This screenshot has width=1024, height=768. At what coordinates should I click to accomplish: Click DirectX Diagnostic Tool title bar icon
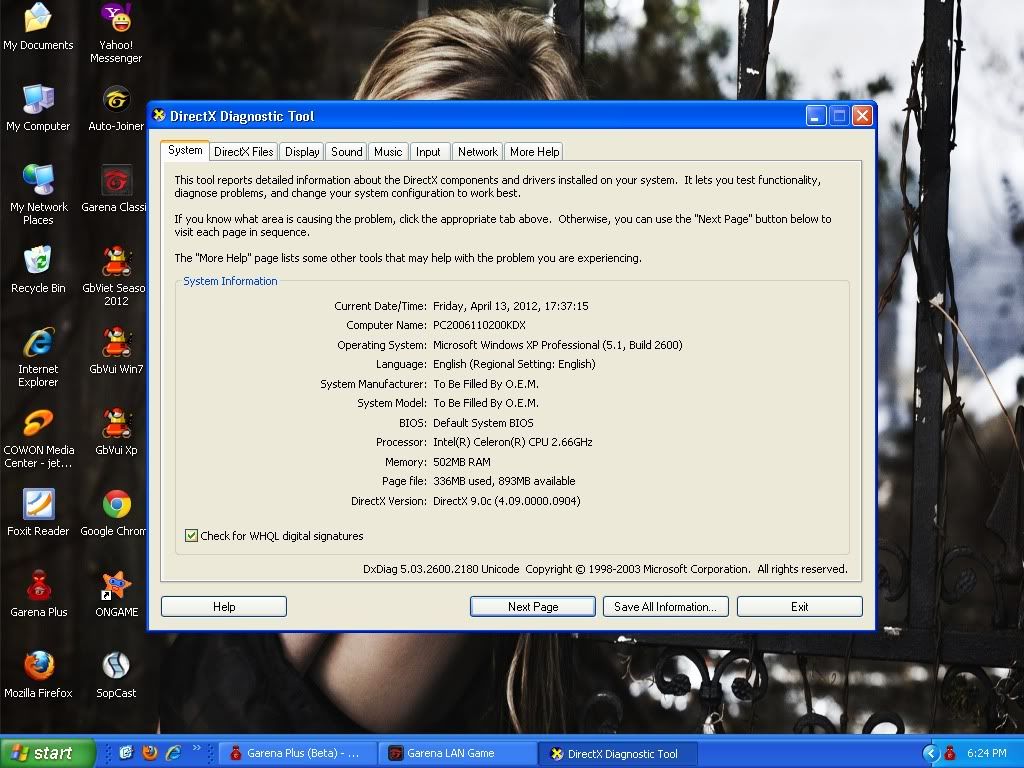(x=159, y=116)
